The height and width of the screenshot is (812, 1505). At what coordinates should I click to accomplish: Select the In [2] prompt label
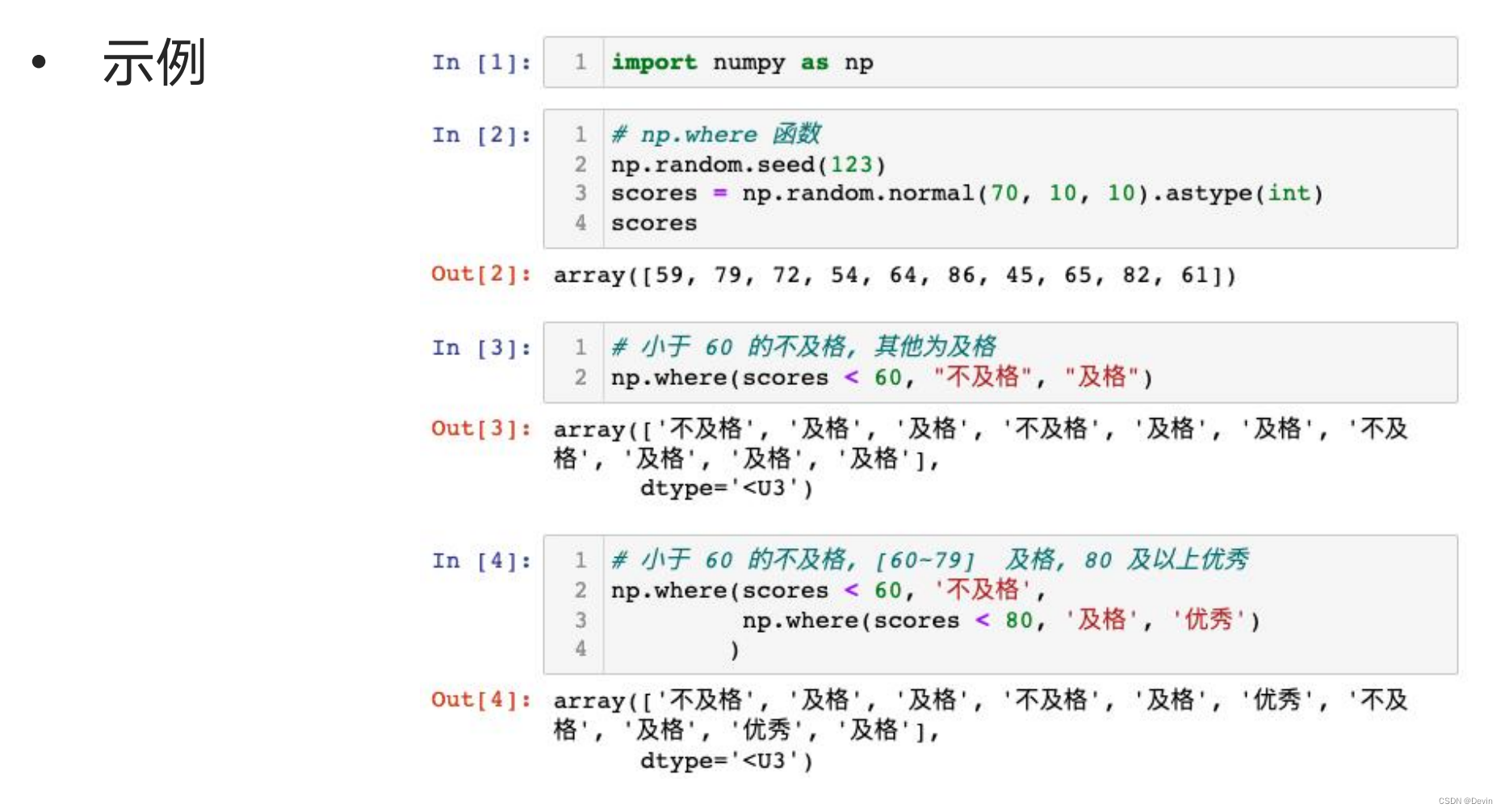[x=482, y=135]
